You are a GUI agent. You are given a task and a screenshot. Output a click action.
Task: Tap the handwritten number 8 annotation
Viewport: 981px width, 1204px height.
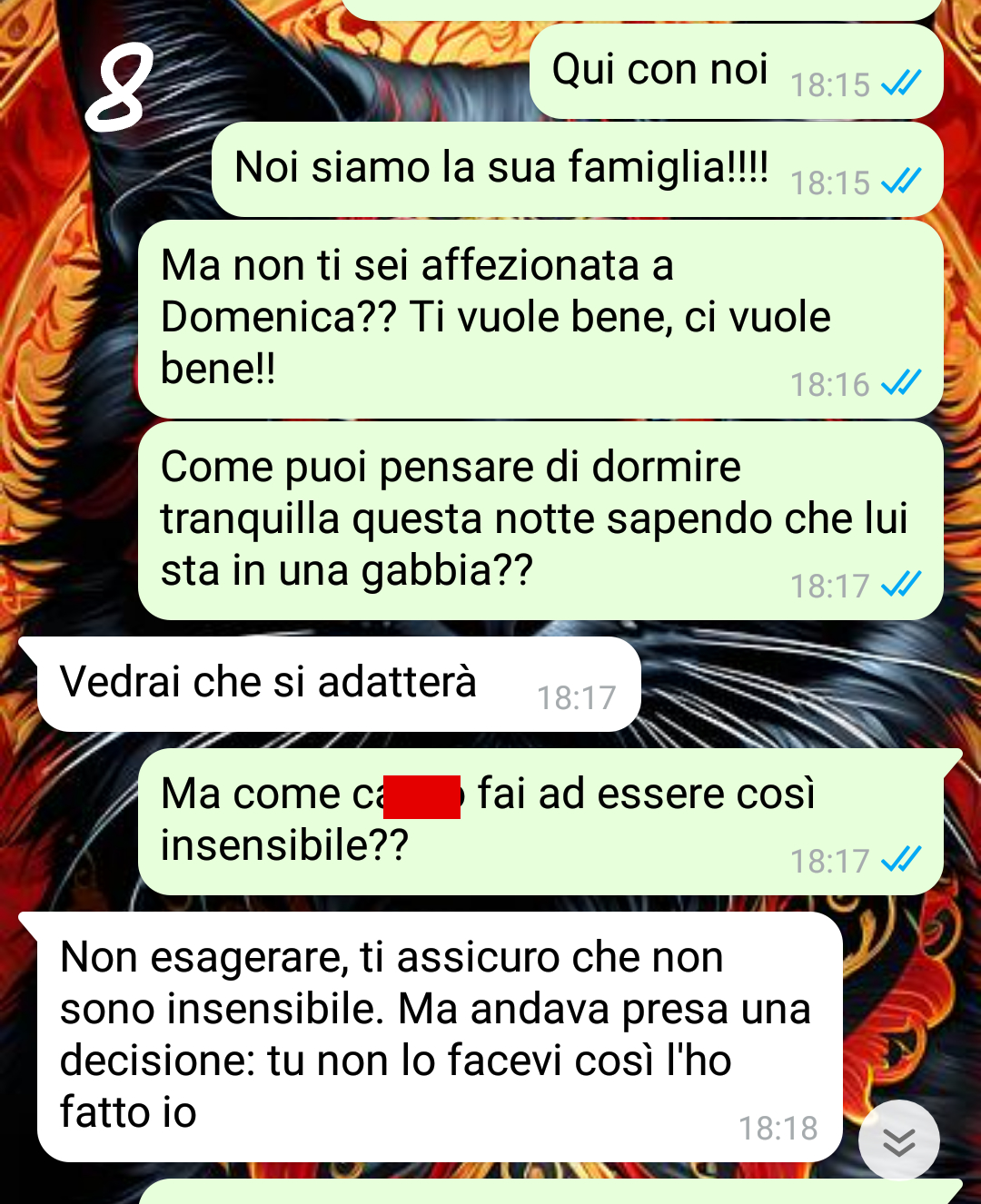click(119, 88)
